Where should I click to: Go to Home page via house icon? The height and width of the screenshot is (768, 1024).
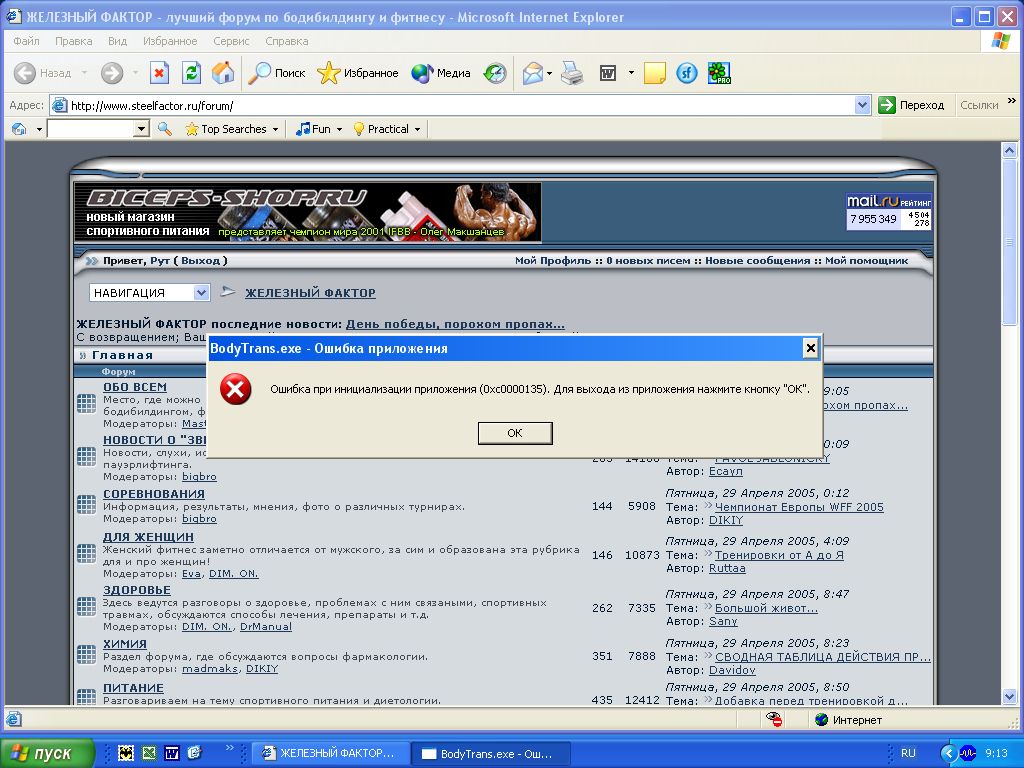(x=223, y=73)
